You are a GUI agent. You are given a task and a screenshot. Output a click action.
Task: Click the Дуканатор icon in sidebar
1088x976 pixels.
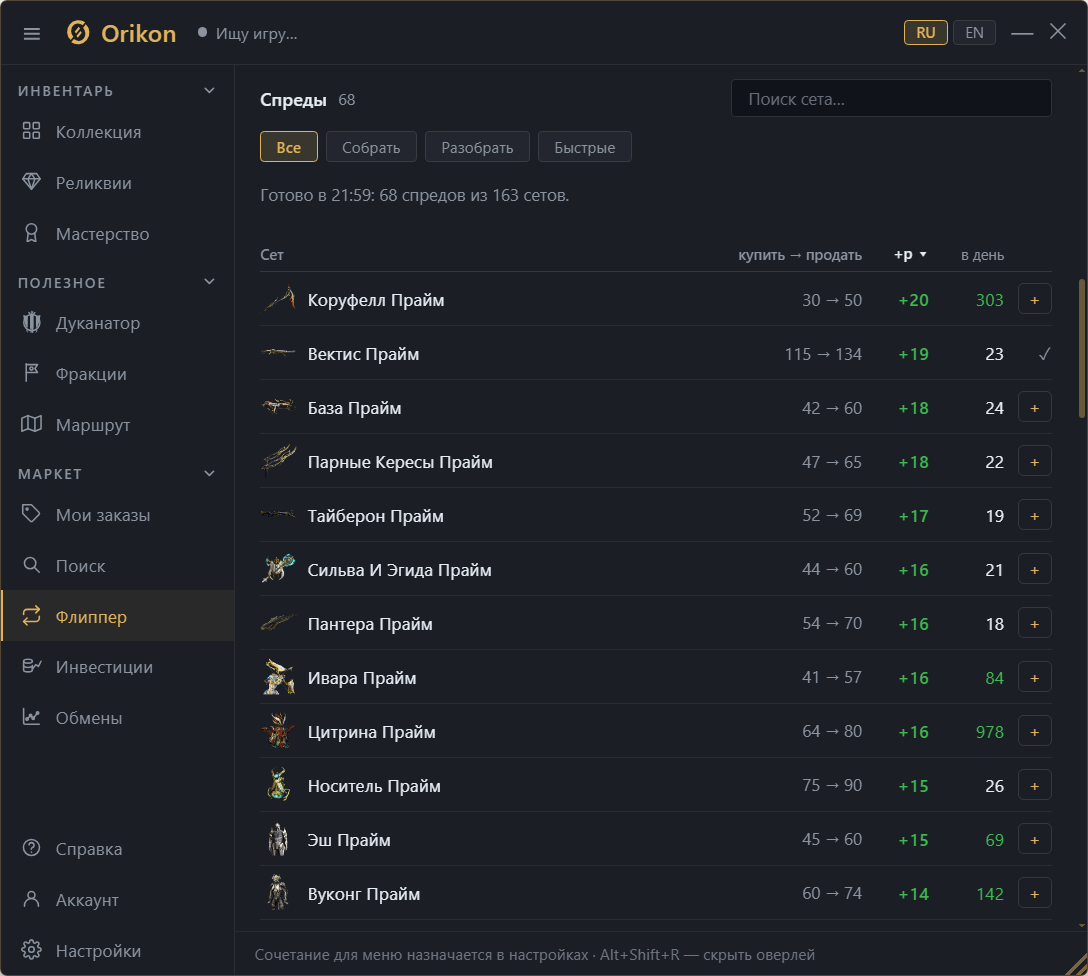point(31,323)
